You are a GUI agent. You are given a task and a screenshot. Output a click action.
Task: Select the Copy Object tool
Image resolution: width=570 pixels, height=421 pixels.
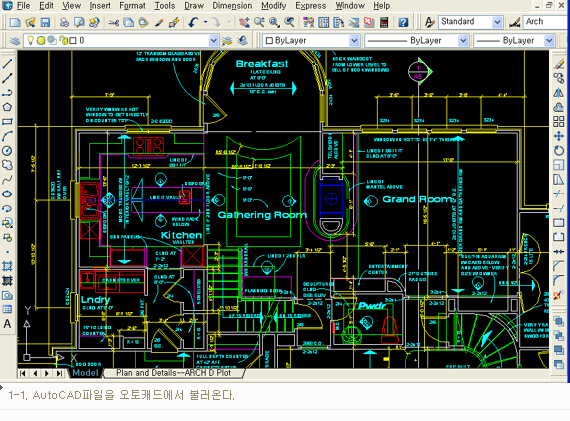pos(559,78)
